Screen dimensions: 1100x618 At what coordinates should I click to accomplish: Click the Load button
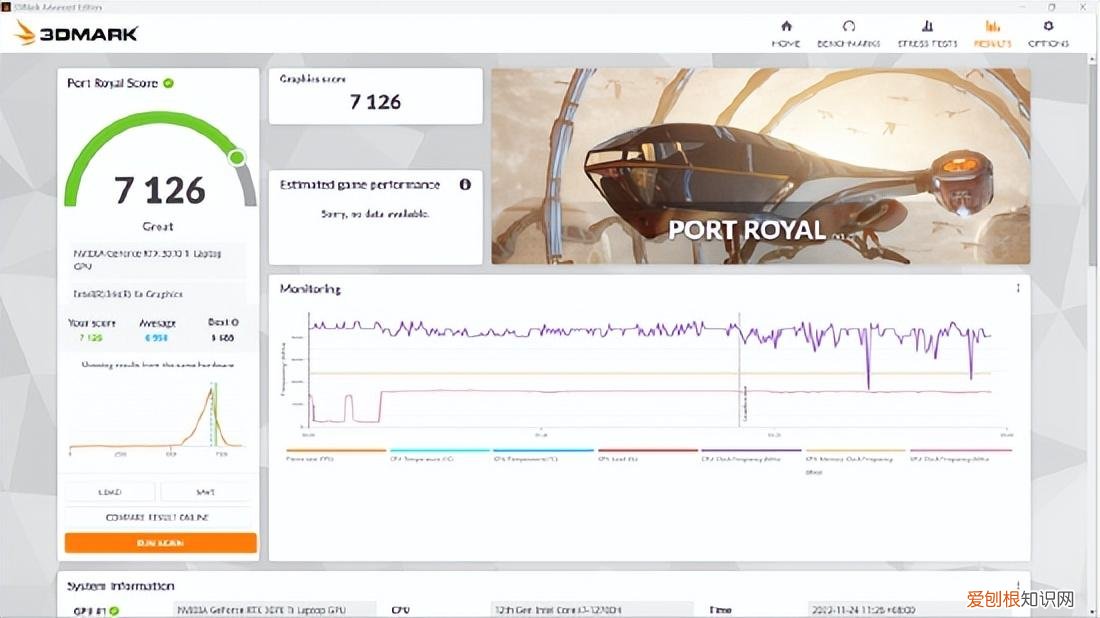pos(110,492)
